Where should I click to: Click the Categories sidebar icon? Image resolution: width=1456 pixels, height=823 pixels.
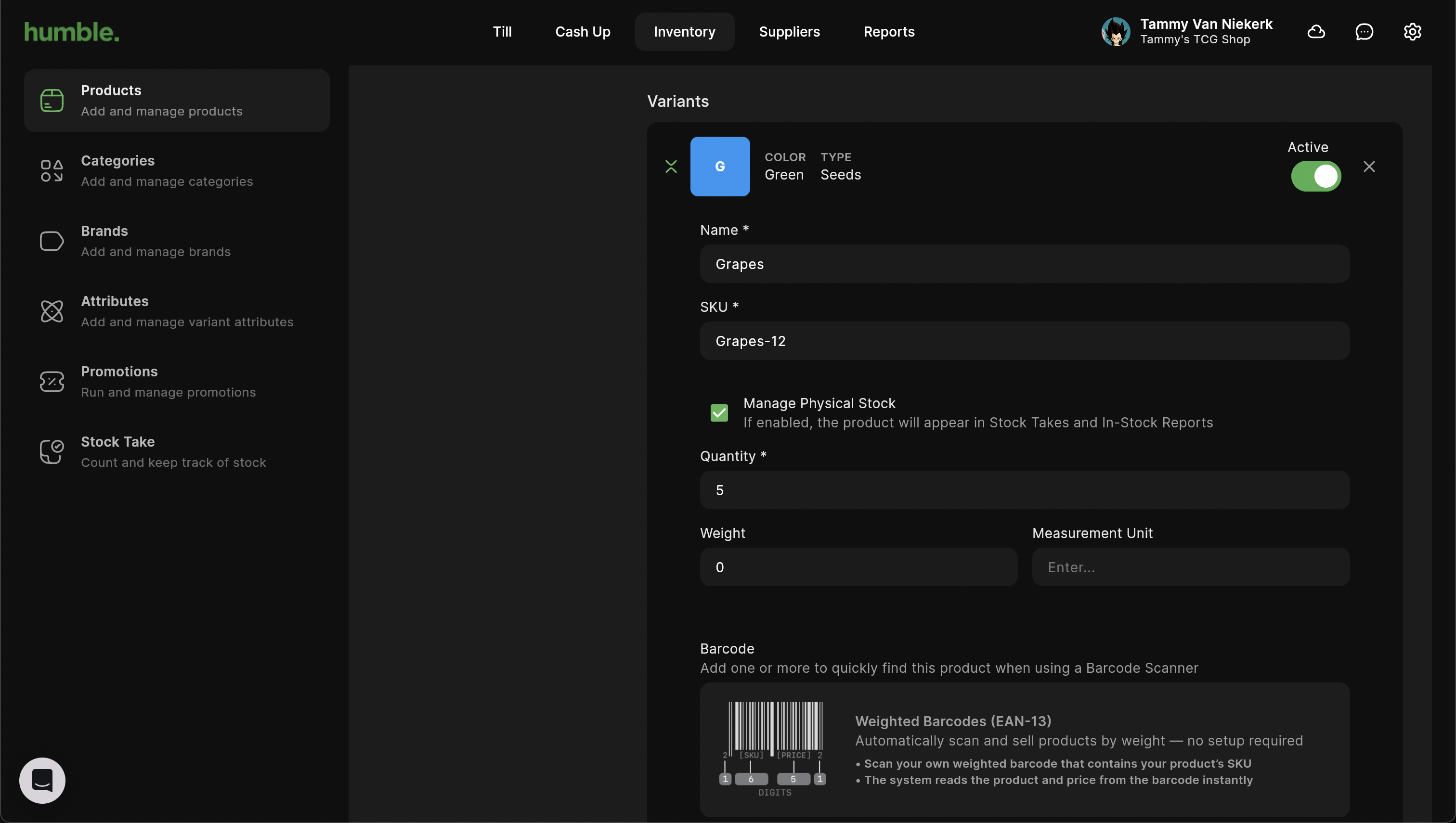click(x=52, y=171)
